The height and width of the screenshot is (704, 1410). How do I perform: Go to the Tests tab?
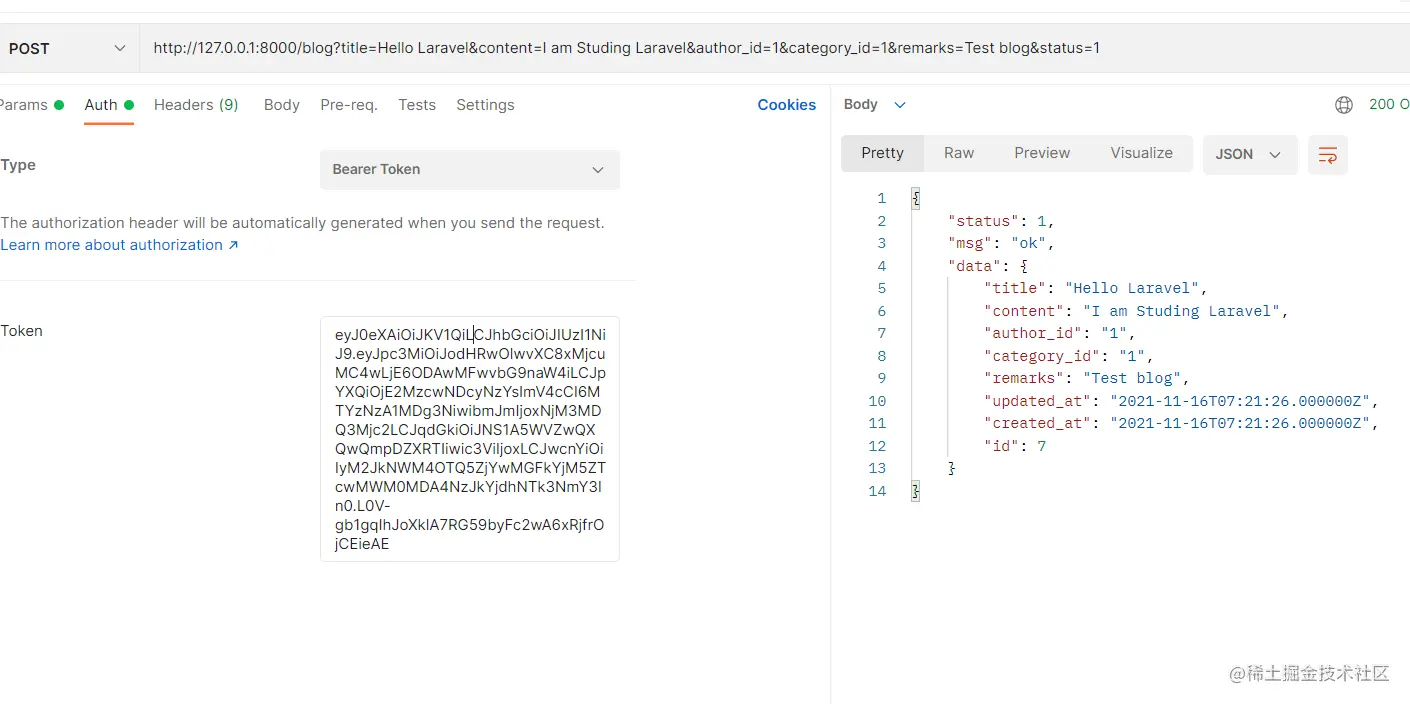[x=417, y=105]
